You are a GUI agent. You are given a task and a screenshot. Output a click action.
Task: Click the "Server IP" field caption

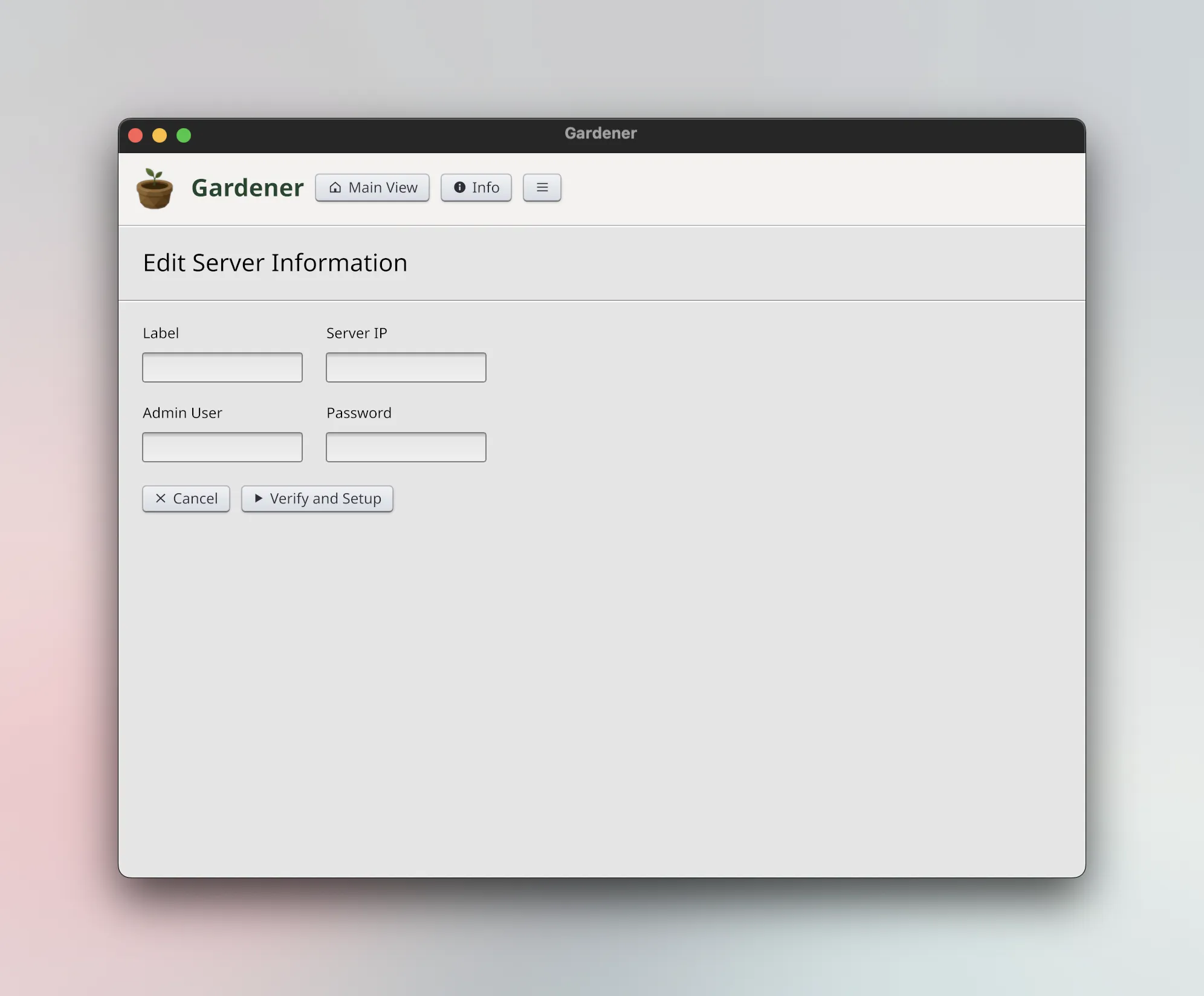pos(357,333)
